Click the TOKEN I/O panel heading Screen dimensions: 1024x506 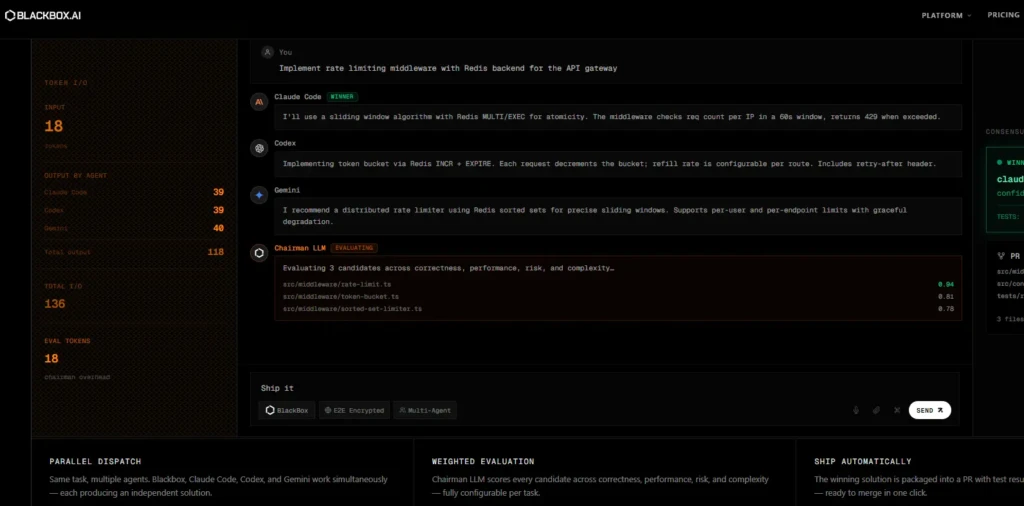click(66, 83)
